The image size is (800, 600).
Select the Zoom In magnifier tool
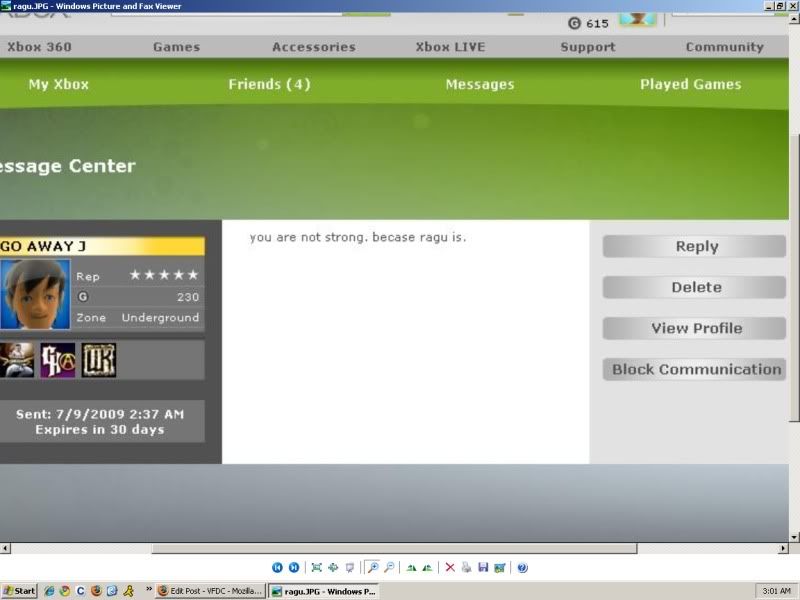[x=373, y=567]
